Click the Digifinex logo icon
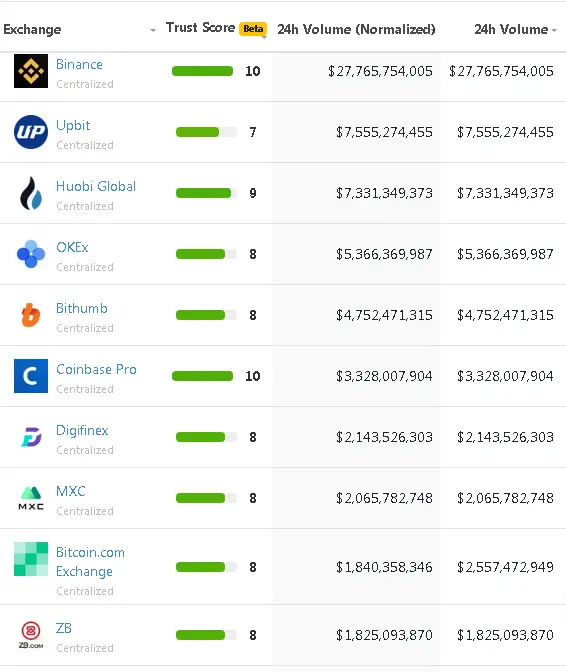This screenshot has width=566, height=672. point(31,437)
